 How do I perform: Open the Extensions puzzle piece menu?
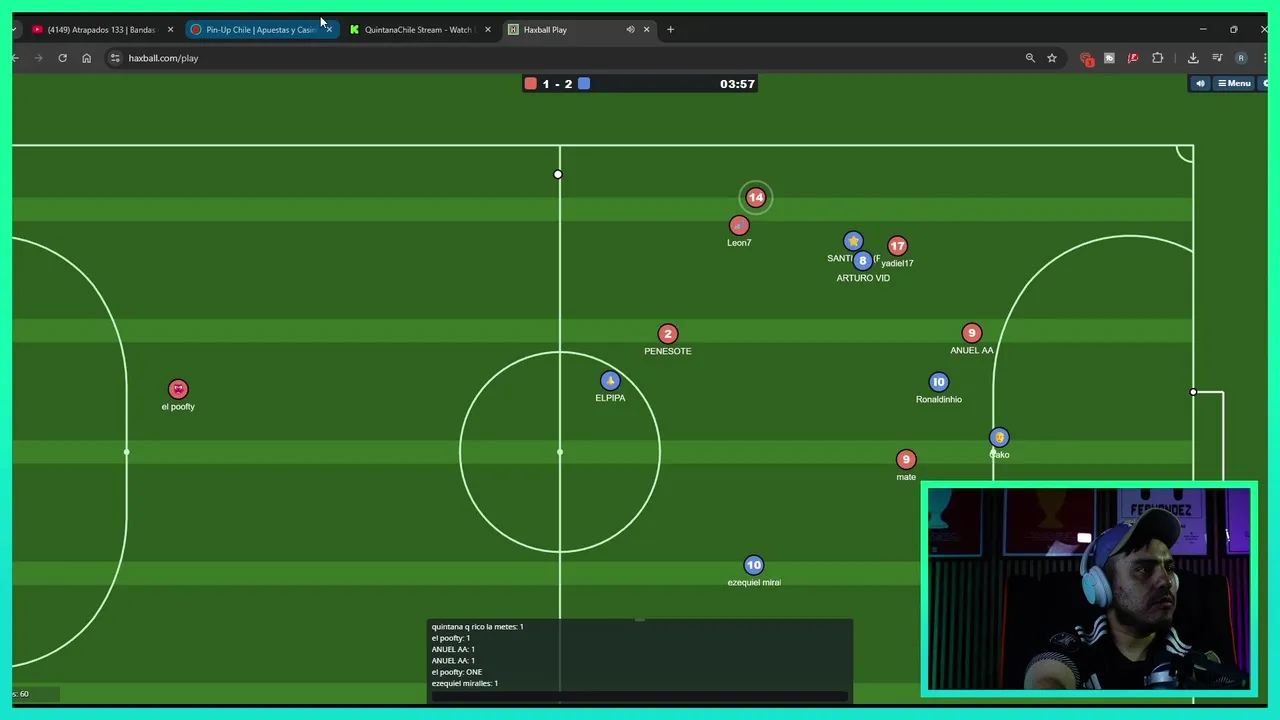coord(1158,58)
